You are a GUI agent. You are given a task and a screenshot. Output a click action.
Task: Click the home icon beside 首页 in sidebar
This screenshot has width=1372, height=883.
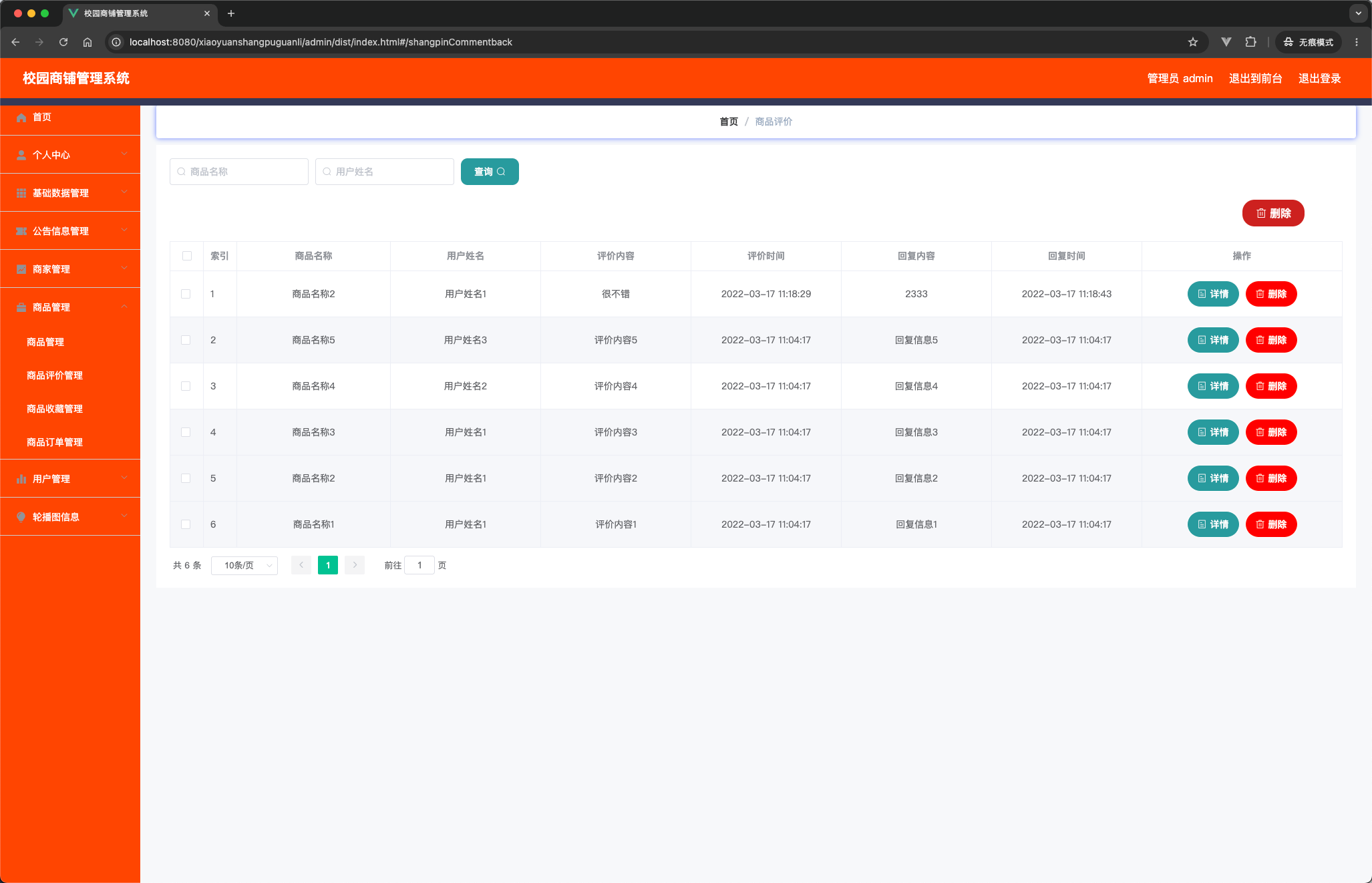tap(21, 118)
